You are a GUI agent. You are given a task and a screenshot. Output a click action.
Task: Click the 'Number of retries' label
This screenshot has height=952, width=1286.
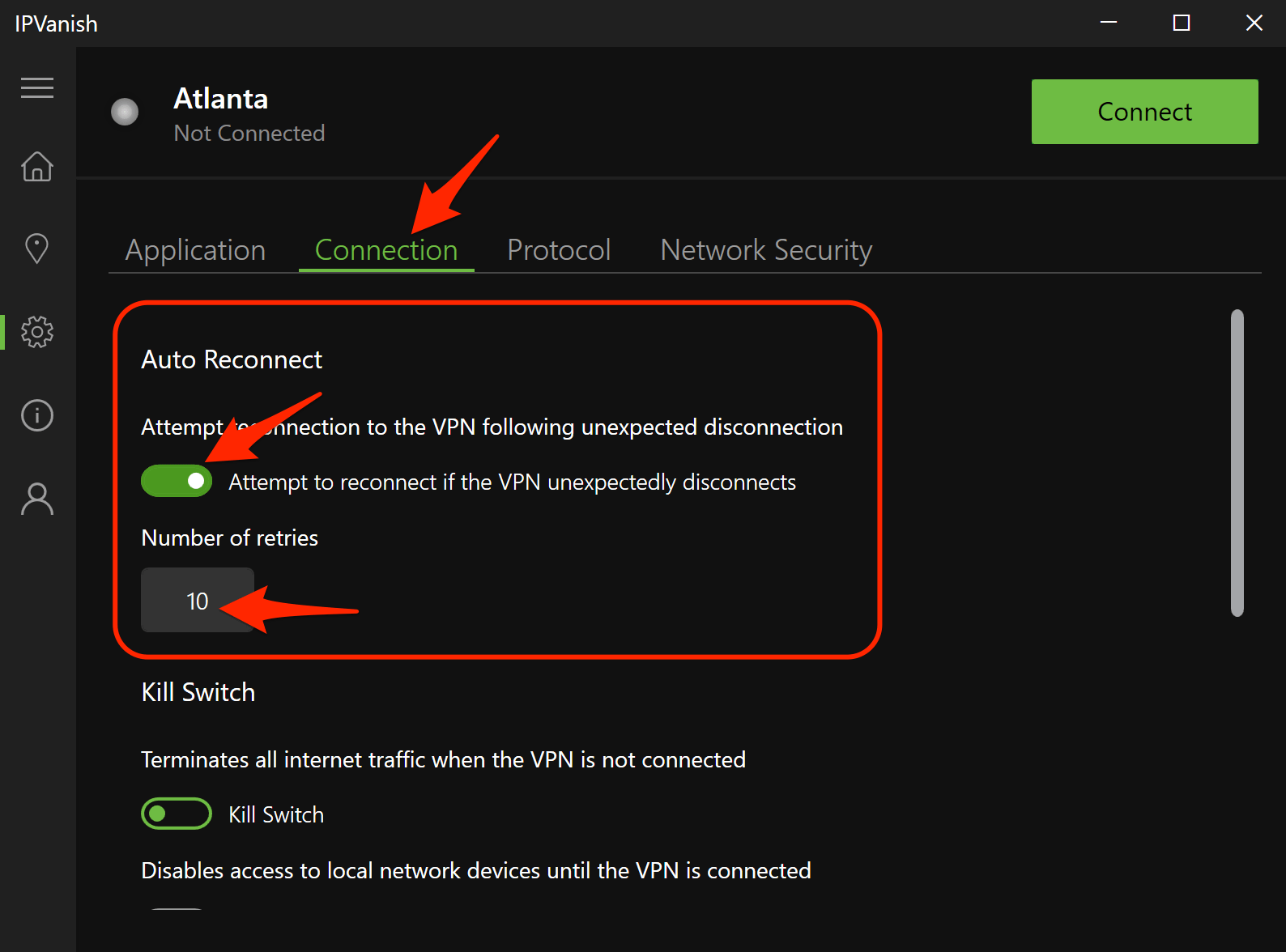230,538
